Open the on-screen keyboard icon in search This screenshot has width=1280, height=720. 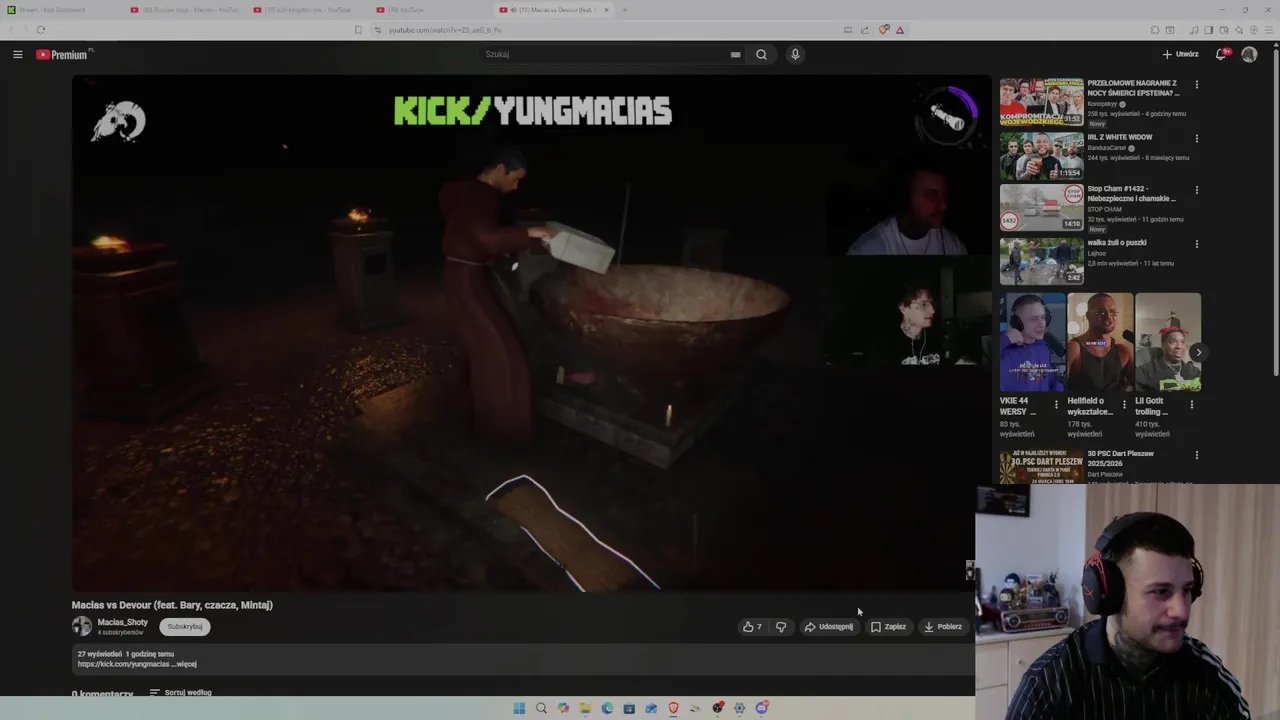tap(735, 54)
